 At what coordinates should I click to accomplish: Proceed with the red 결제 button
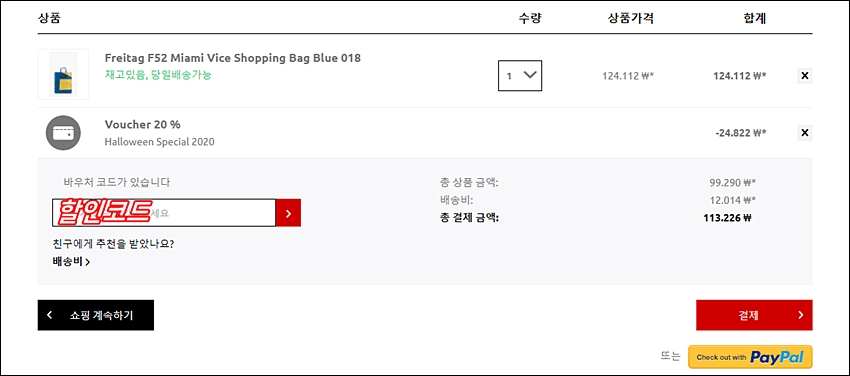(x=754, y=315)
